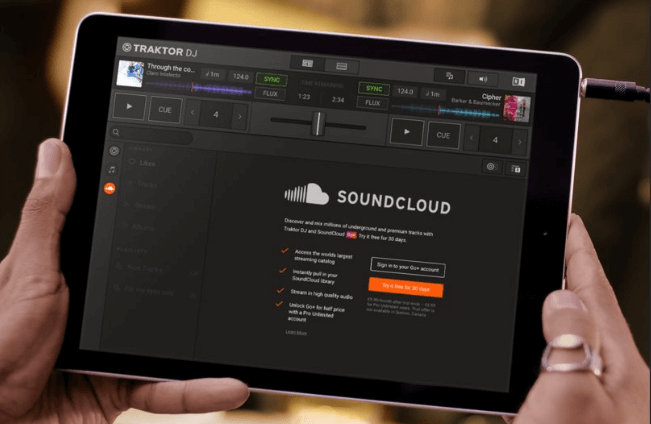This screenshot has width=651, height=424.
Task: Open the music note source icon
Action: (x=112, y=169)
